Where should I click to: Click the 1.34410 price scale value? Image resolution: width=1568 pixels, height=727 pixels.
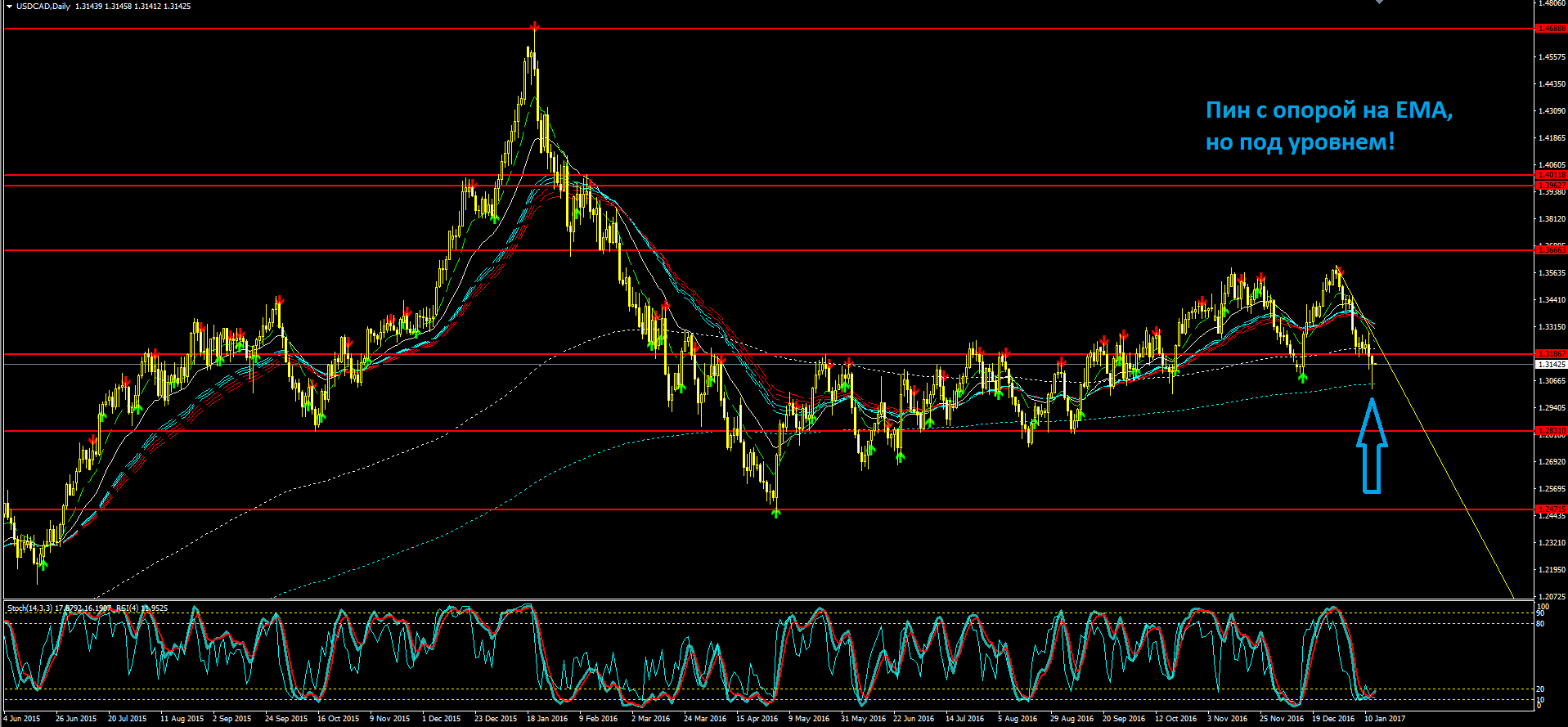click(x=1552, y=300)
